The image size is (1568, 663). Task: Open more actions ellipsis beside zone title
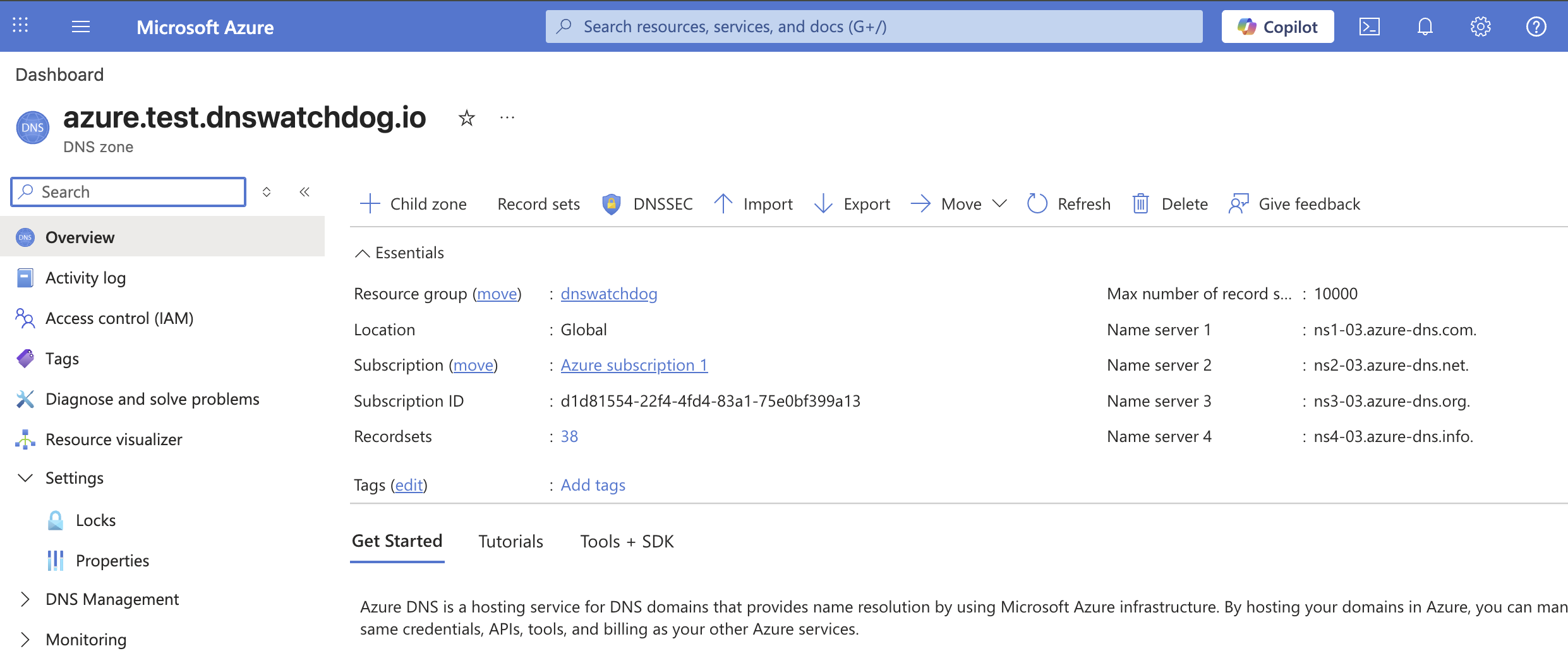pyautogui.click(x=507, y=117)
